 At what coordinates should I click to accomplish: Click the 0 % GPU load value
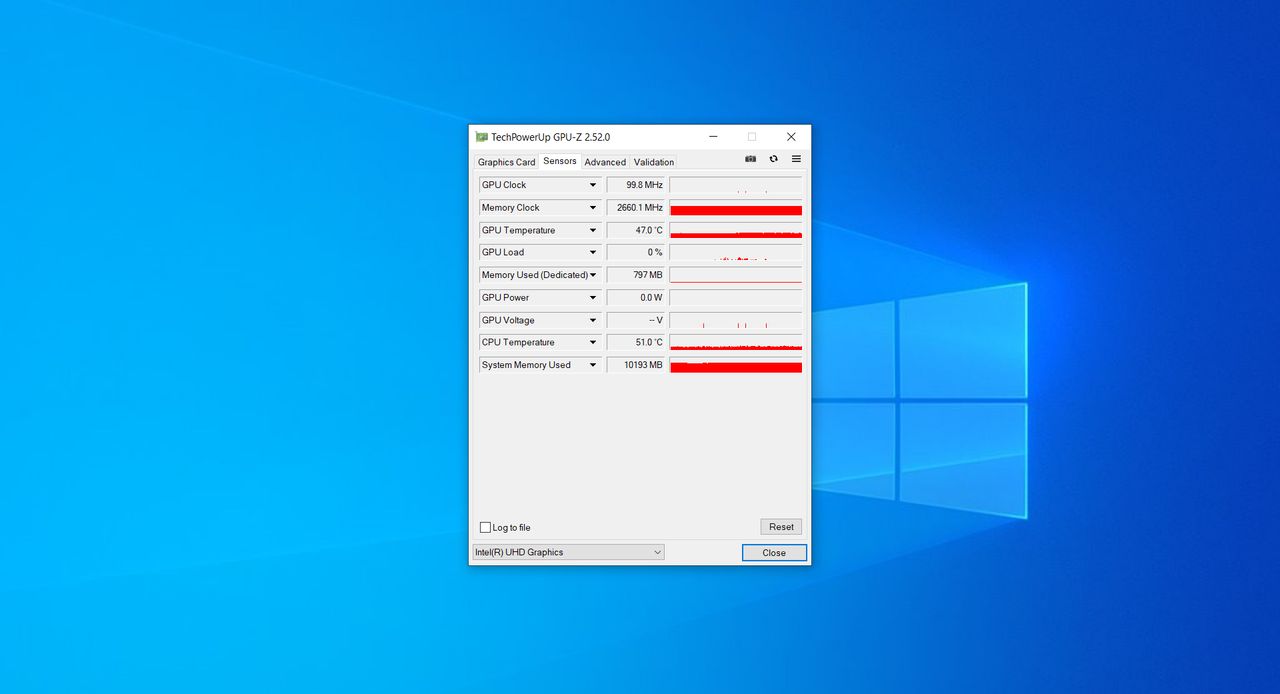[636, 253]
